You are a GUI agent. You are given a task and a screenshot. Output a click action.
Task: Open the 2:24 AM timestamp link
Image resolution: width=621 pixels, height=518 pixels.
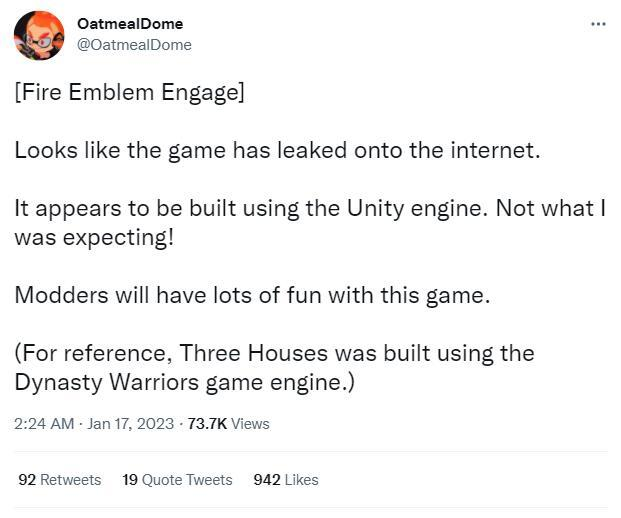click(x=44, y=424)
